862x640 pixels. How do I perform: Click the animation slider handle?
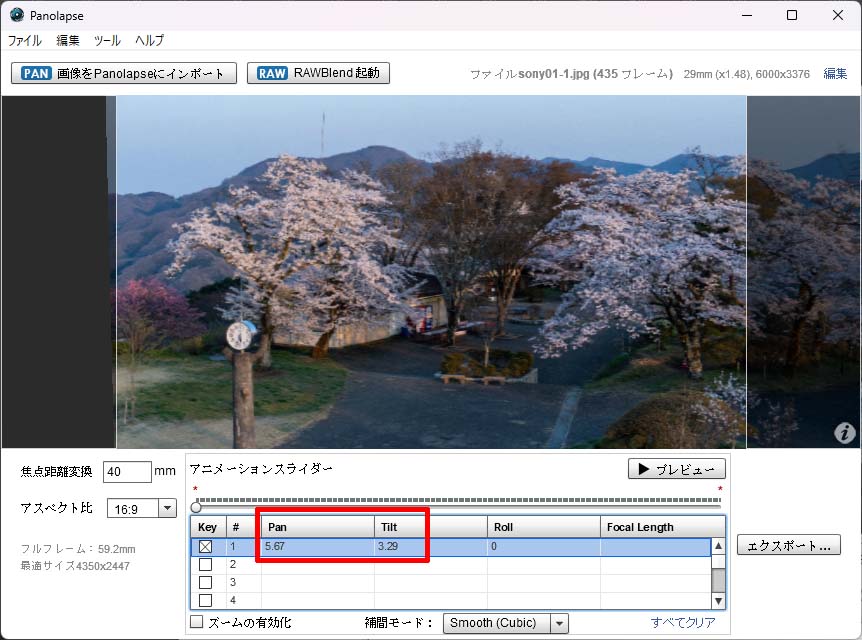pos(196,507)
